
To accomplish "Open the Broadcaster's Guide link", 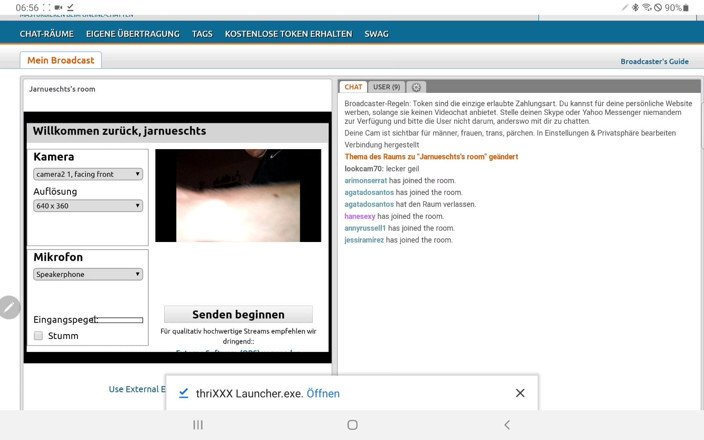I will tap(654, 62).
